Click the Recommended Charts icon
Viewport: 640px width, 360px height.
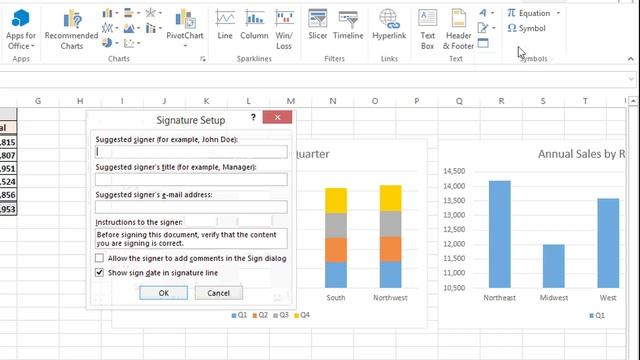72,20
